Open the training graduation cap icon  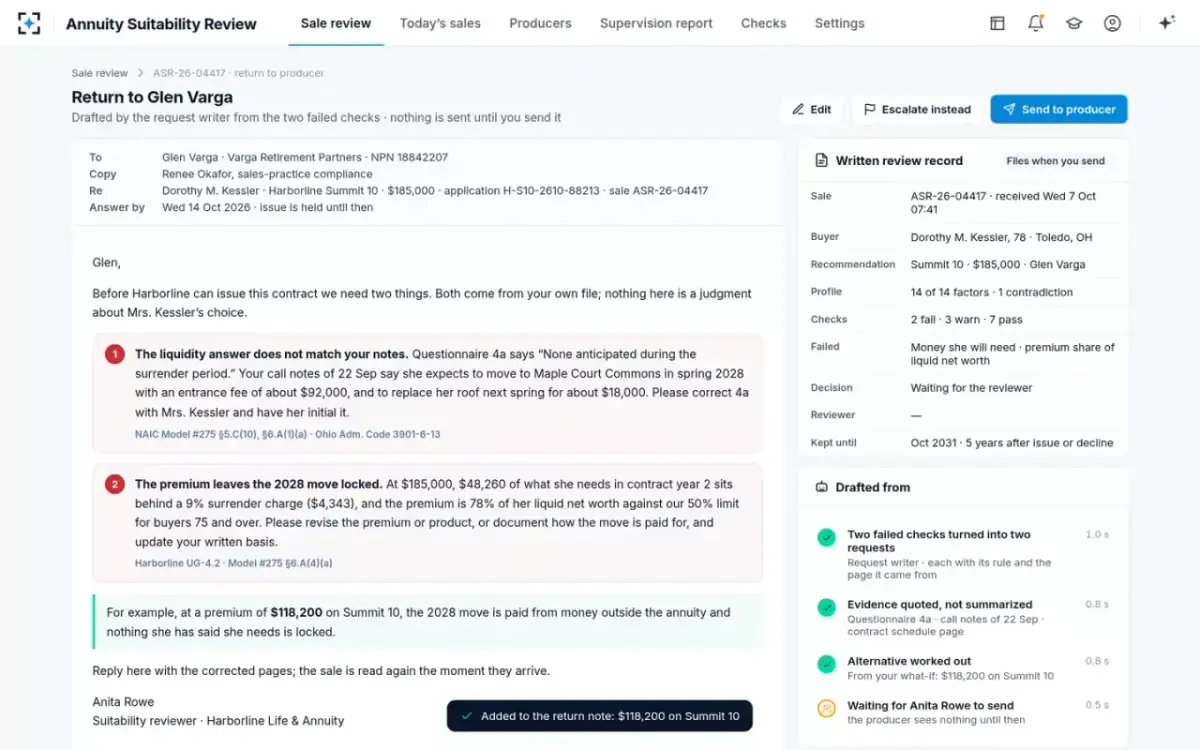click(x=1074, y=23)
